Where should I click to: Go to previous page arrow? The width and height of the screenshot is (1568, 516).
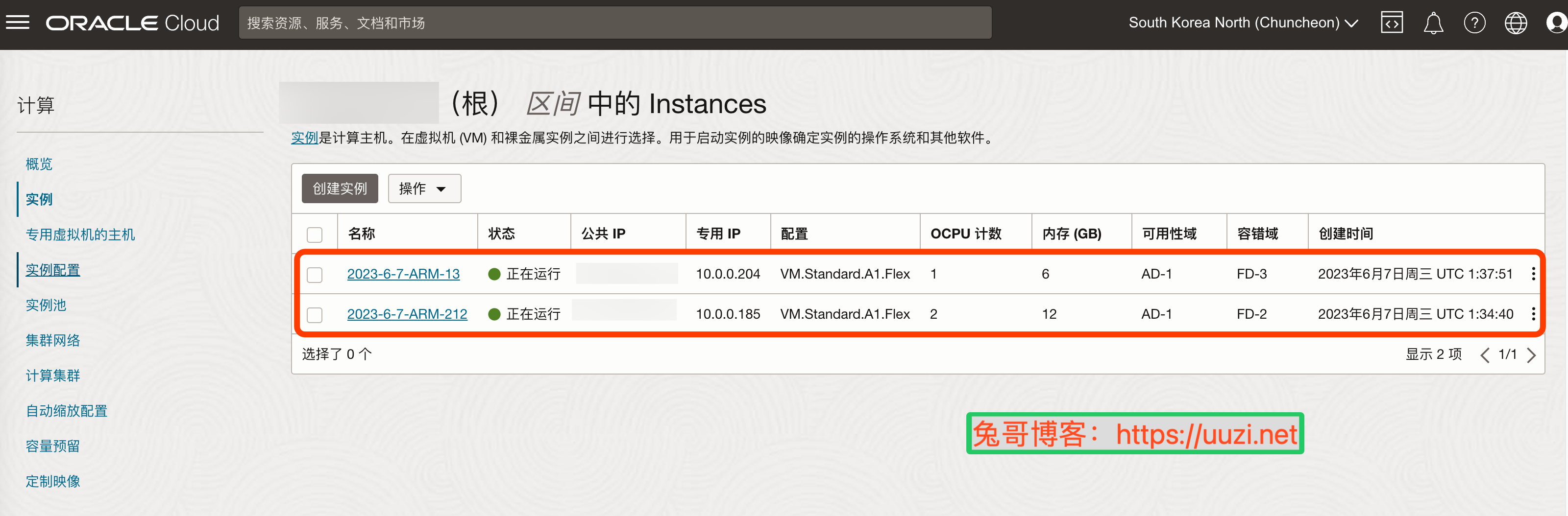click(1485, 355)
